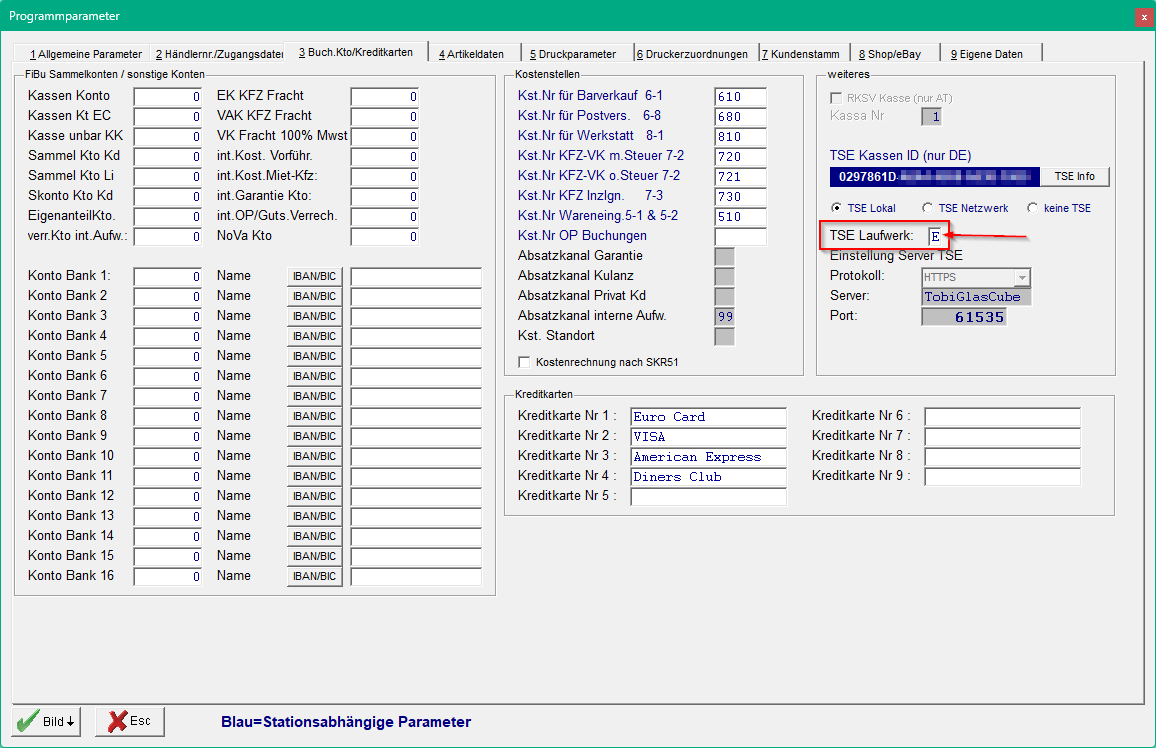Click the TSE Kassen ID field

[934, 177]
